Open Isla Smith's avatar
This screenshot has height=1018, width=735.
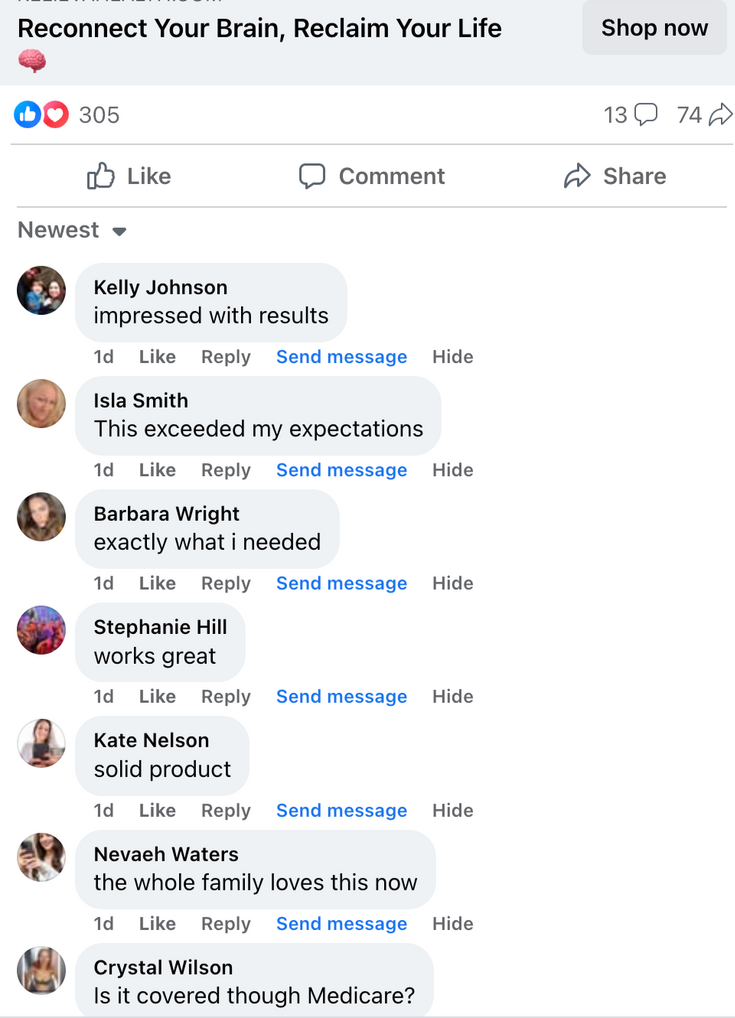click(x=41, y=403)
